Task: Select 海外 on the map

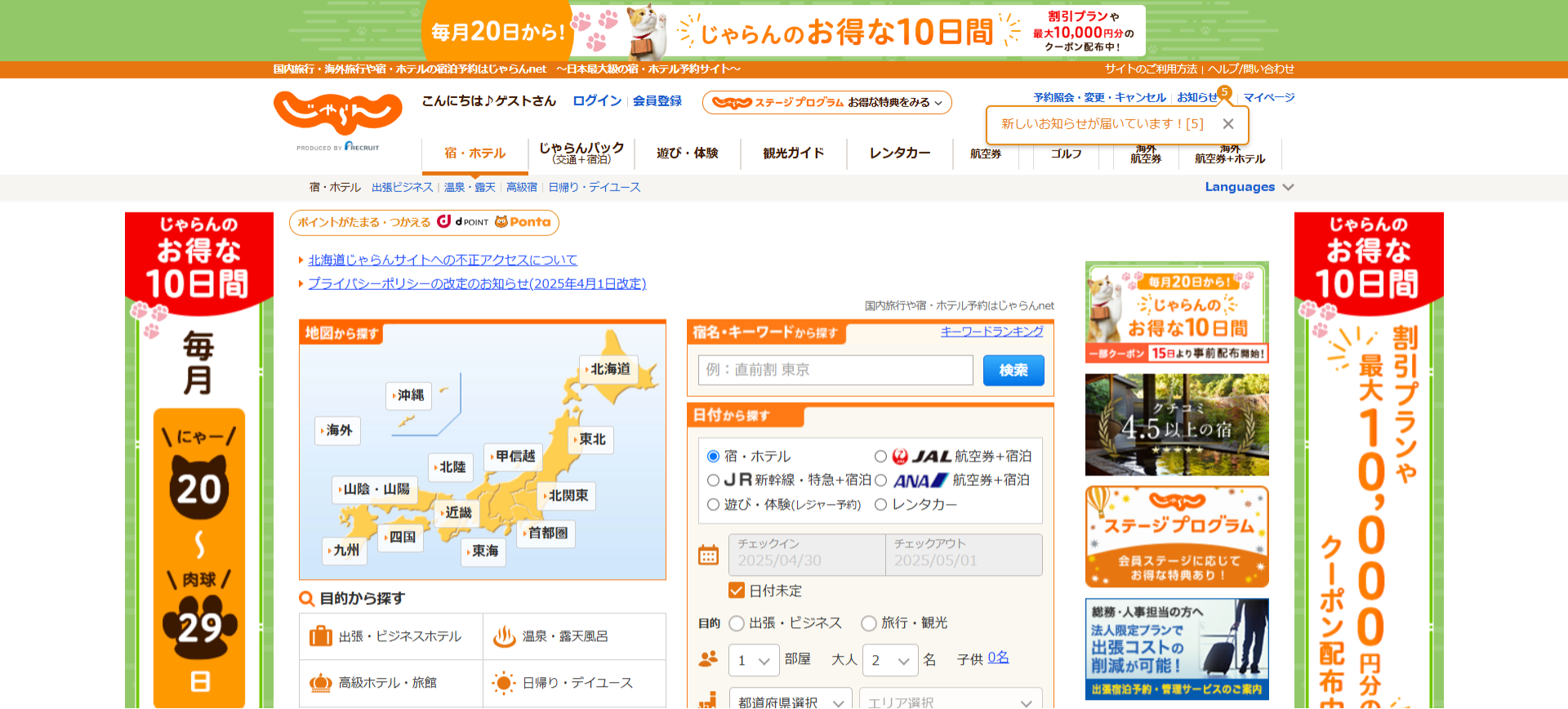Action: 338,430
